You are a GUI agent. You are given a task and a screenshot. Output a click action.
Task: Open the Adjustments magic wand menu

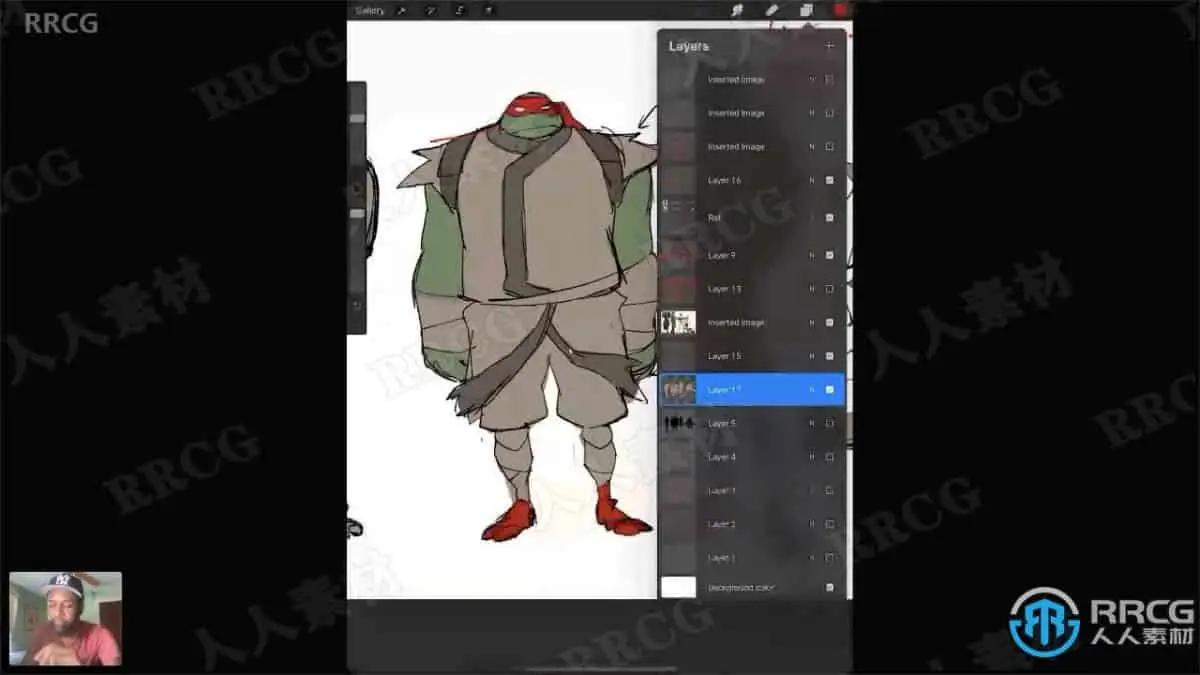tap(431, 11)
